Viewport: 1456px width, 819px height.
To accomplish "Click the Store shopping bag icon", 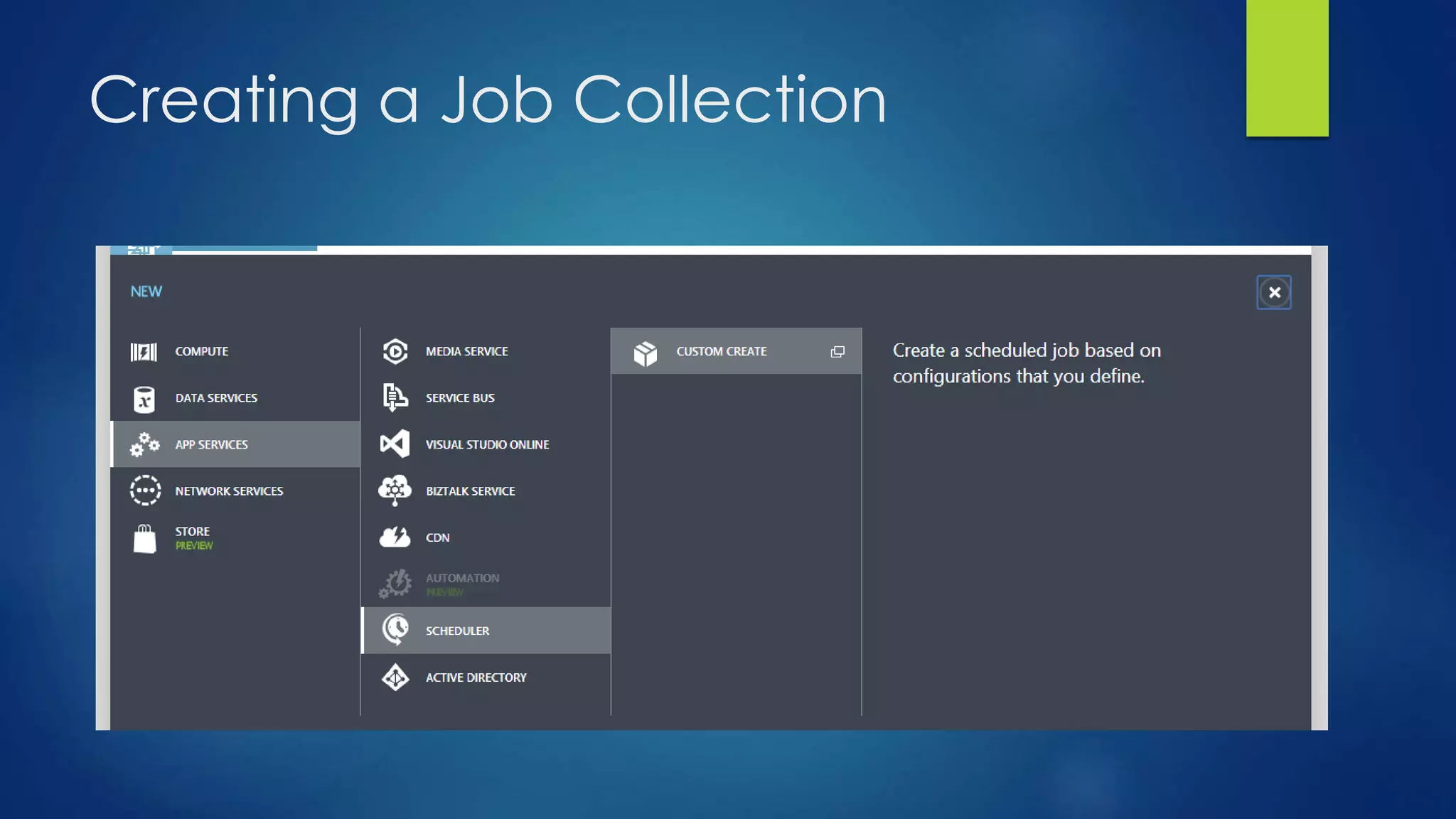I will tap(144, 539).
